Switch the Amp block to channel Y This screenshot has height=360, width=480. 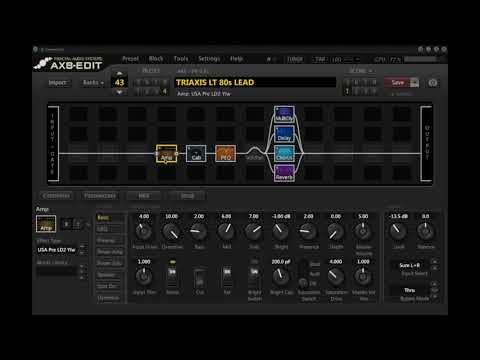[78, 224]
